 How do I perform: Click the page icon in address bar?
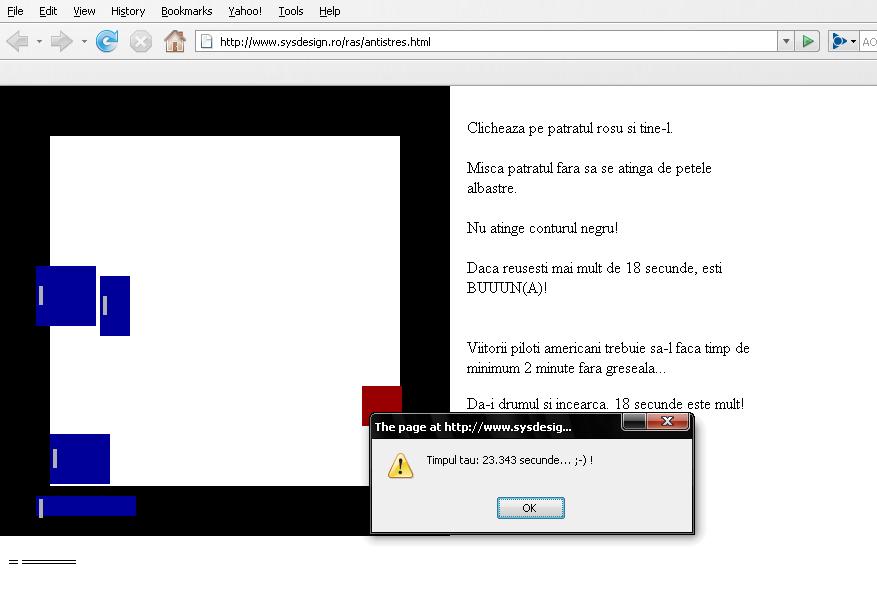[x=206, y=42]
